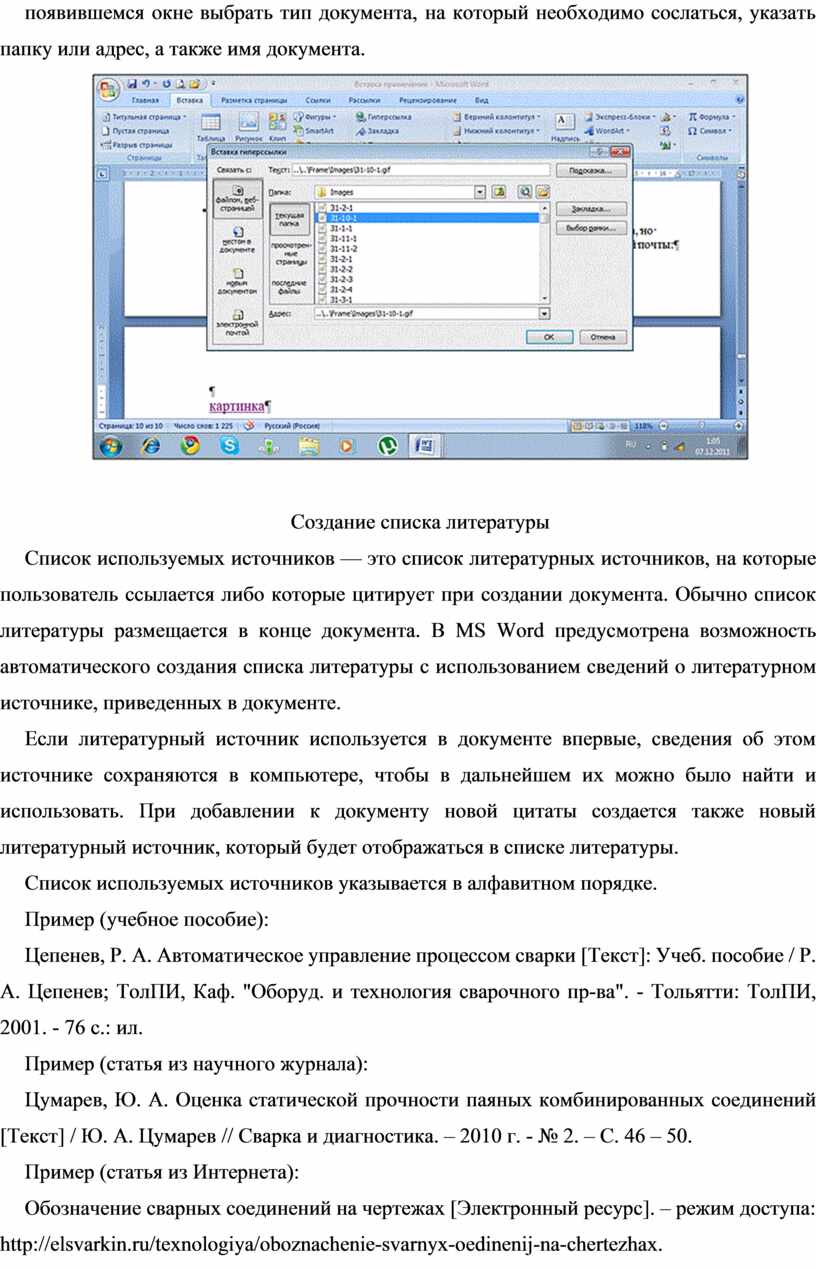Click the картинка hyperlink in document
The width and height of the screenshot is (816, 1270).
tap(236, 406)
